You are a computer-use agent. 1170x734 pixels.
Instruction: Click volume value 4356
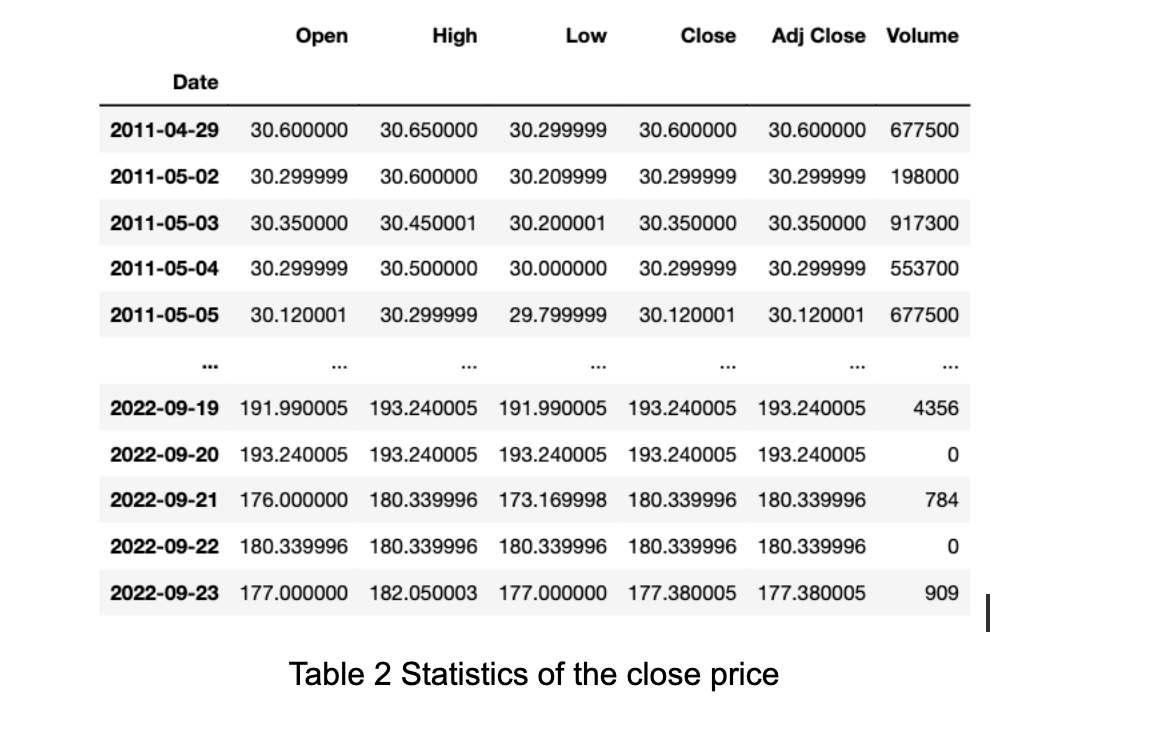coord(936,408)
